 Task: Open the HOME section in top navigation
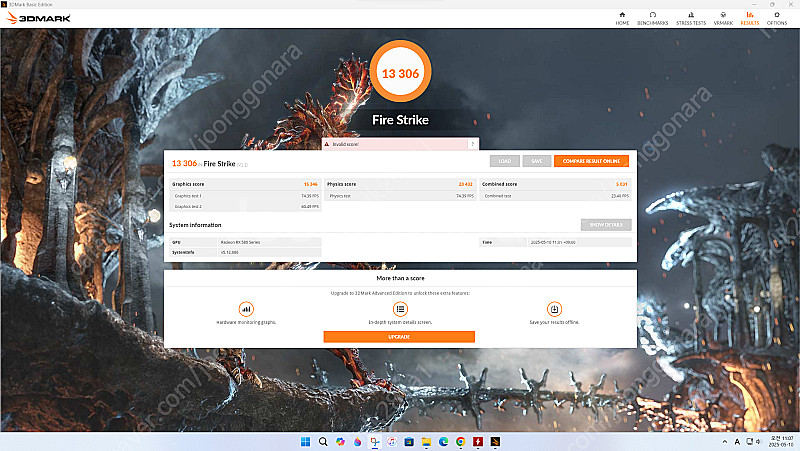622,18
